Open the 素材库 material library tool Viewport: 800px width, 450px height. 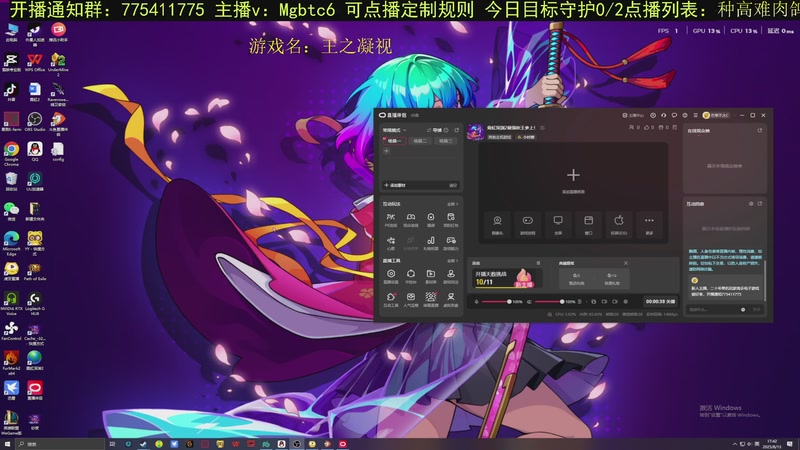(431, 277)
